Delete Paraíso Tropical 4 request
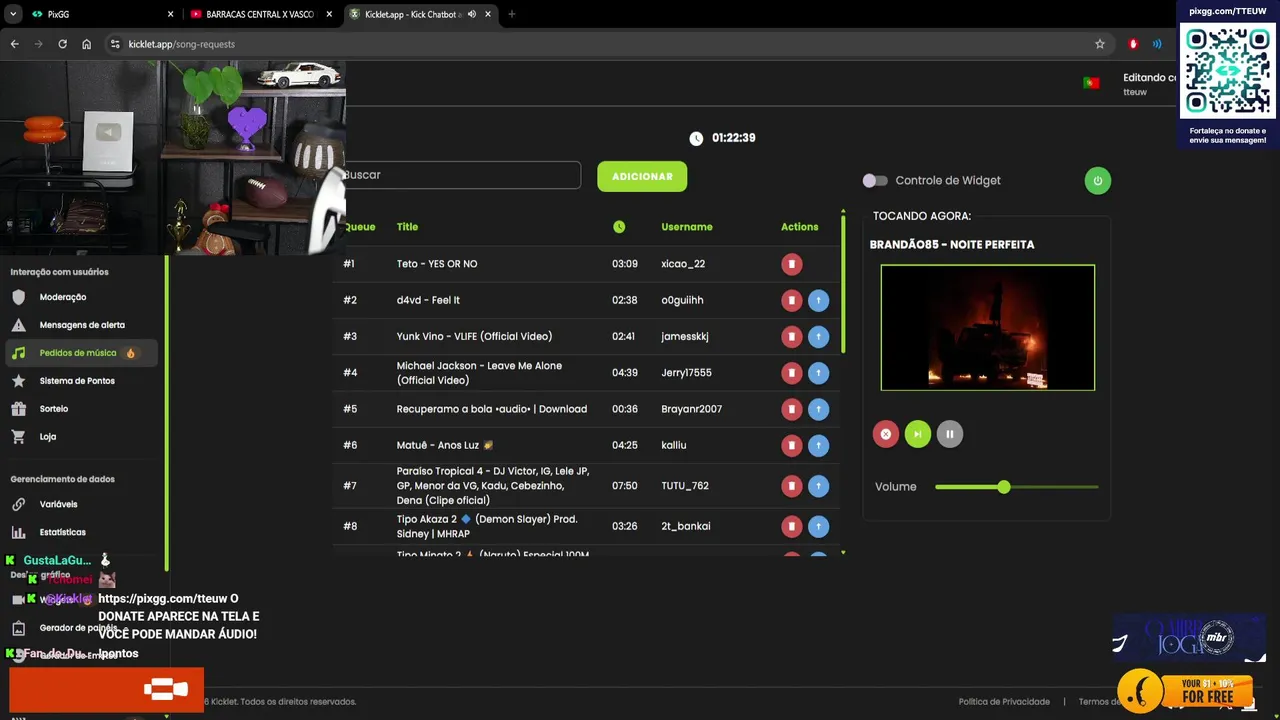Image resolution: width=1280 pixels, height=720 pixels. (x=792, y=486)
